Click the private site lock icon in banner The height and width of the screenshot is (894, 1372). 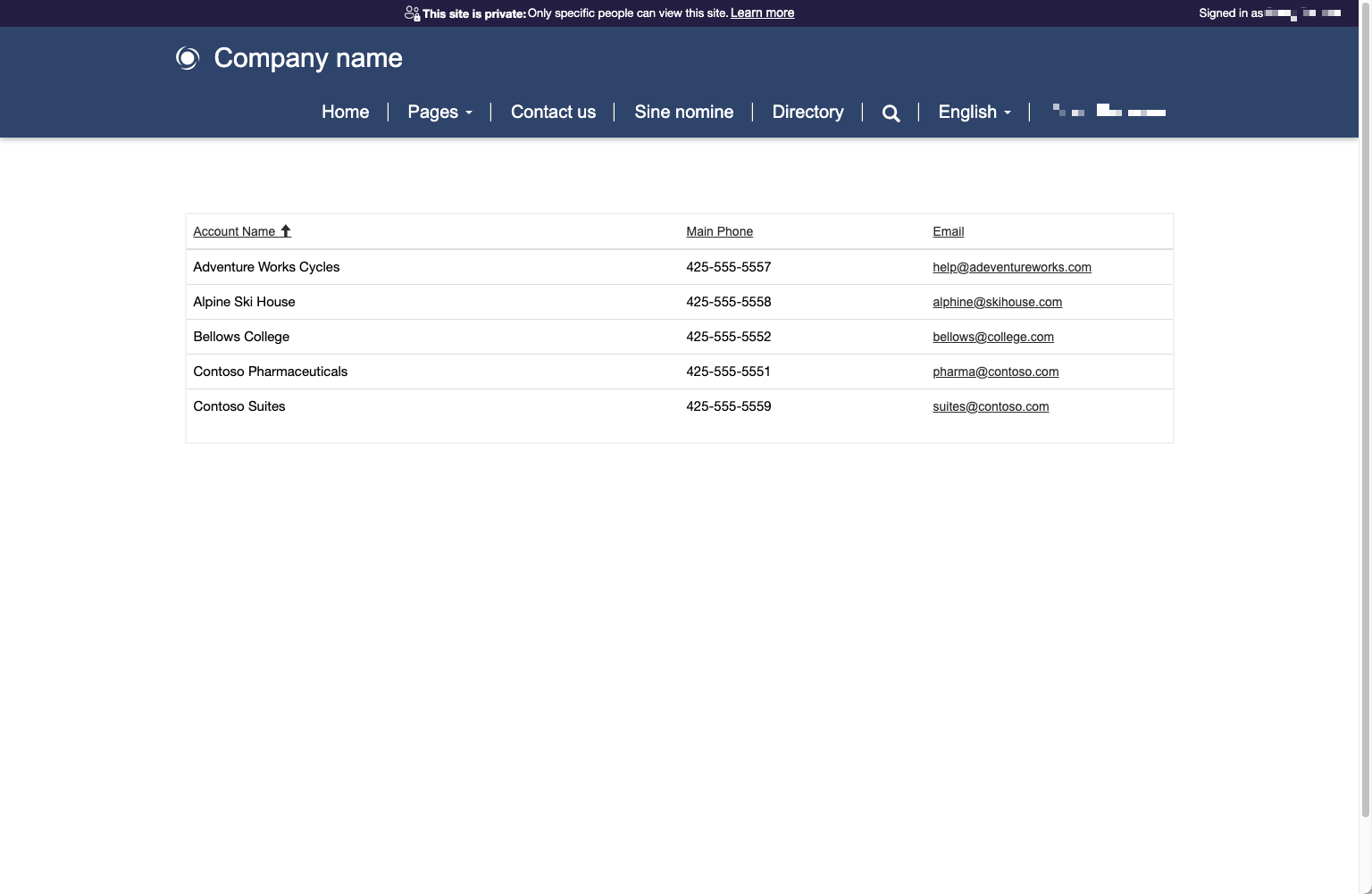coord(413,13)
